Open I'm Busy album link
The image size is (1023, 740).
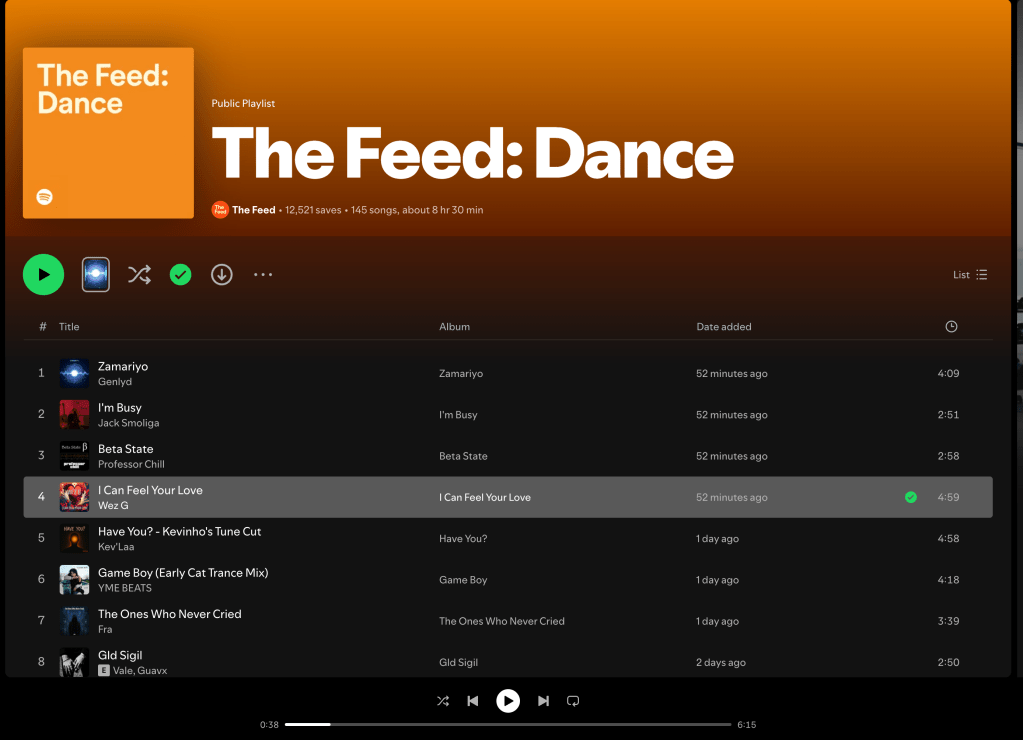click(458, 414)
